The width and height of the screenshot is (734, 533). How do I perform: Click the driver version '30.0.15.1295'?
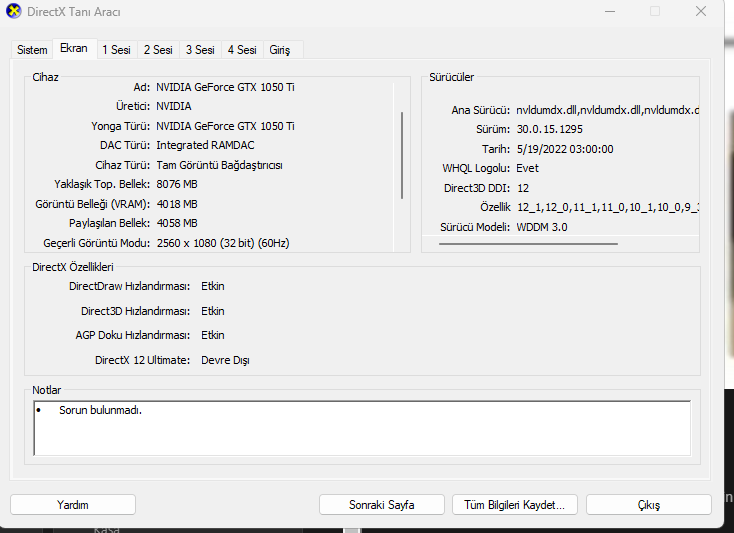coord(550,129)
